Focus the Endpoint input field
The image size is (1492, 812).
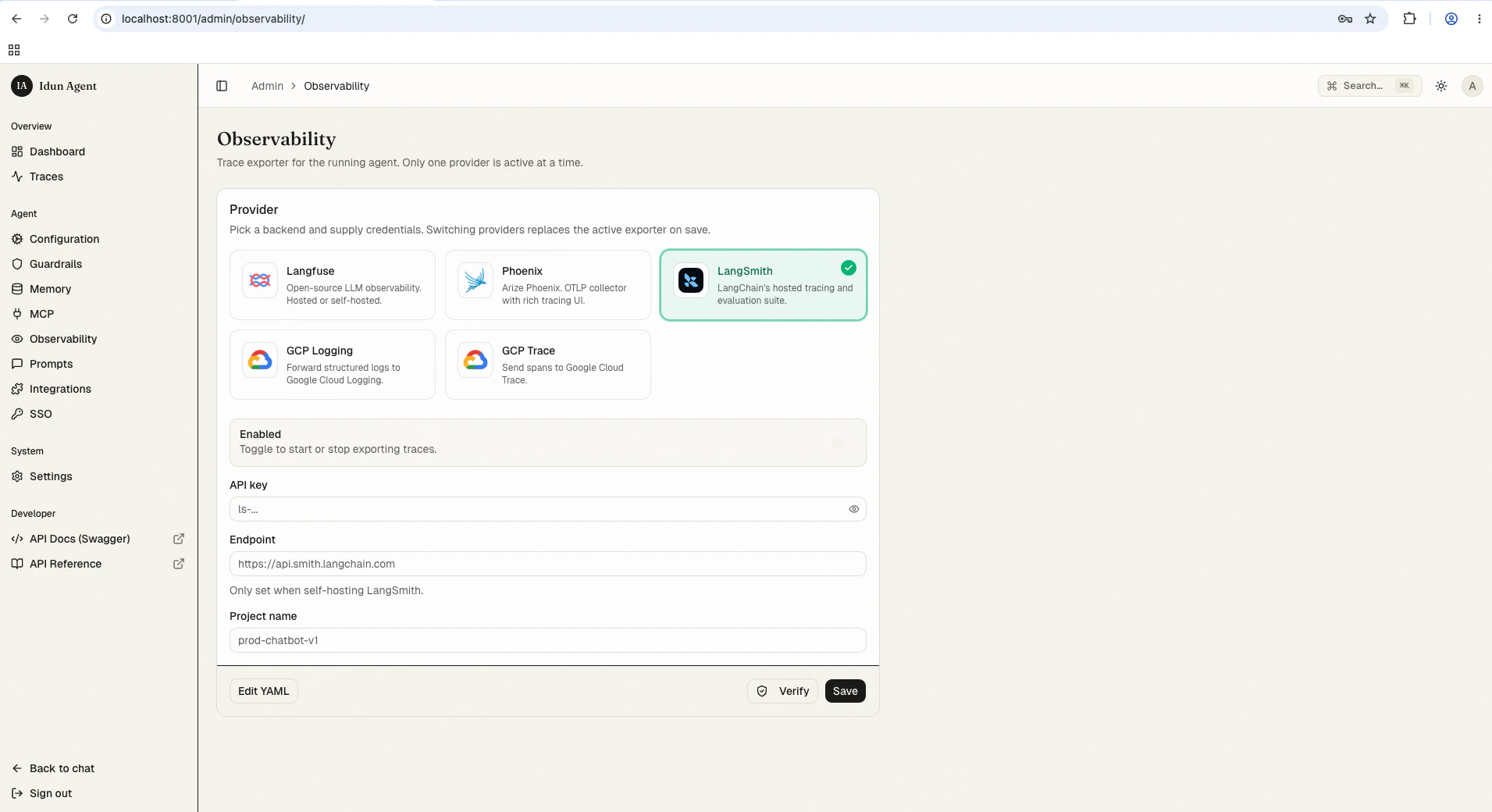point(548,564)
